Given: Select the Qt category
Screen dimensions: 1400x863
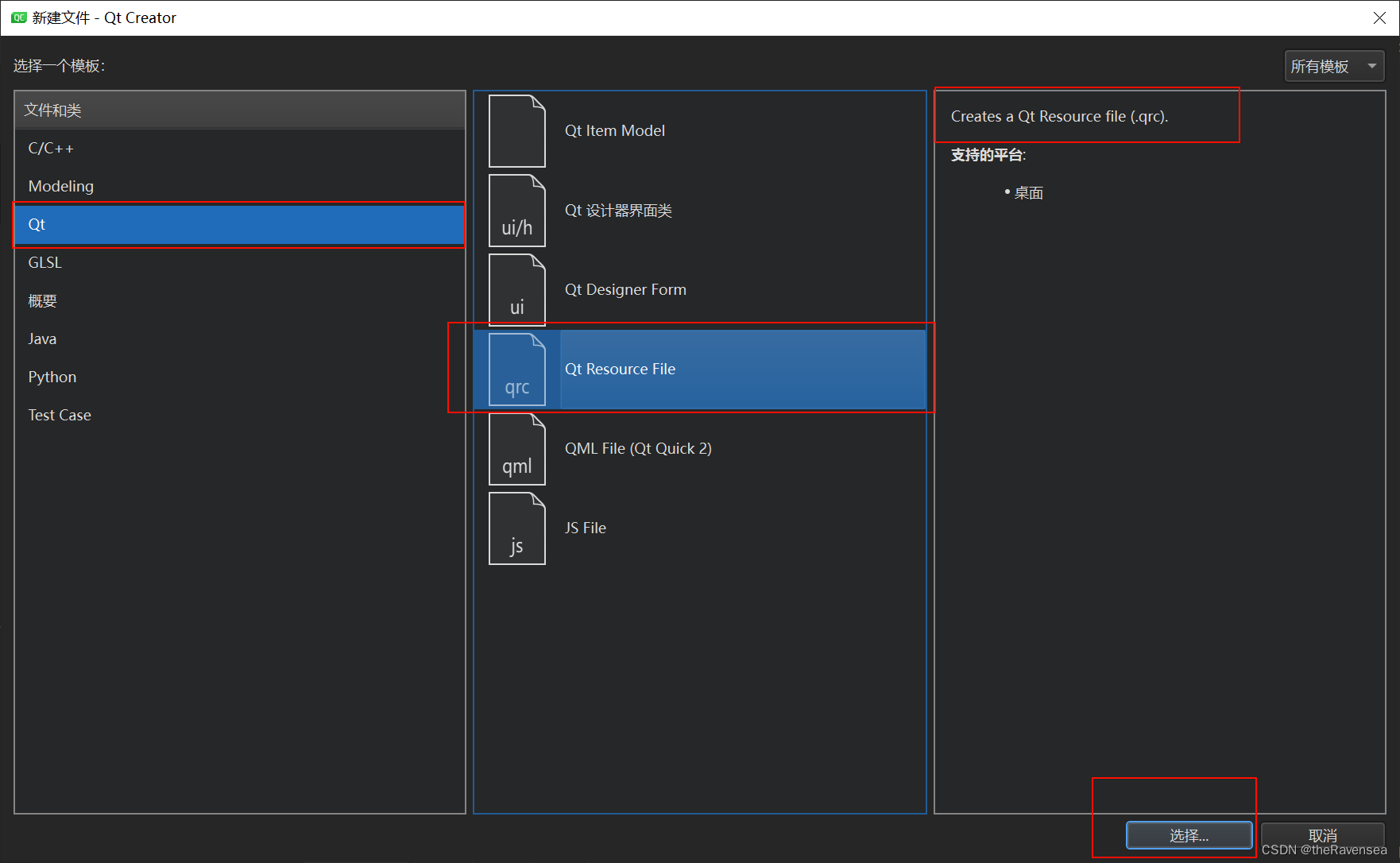Looking at the screenshot, I should tap(239, 224).
